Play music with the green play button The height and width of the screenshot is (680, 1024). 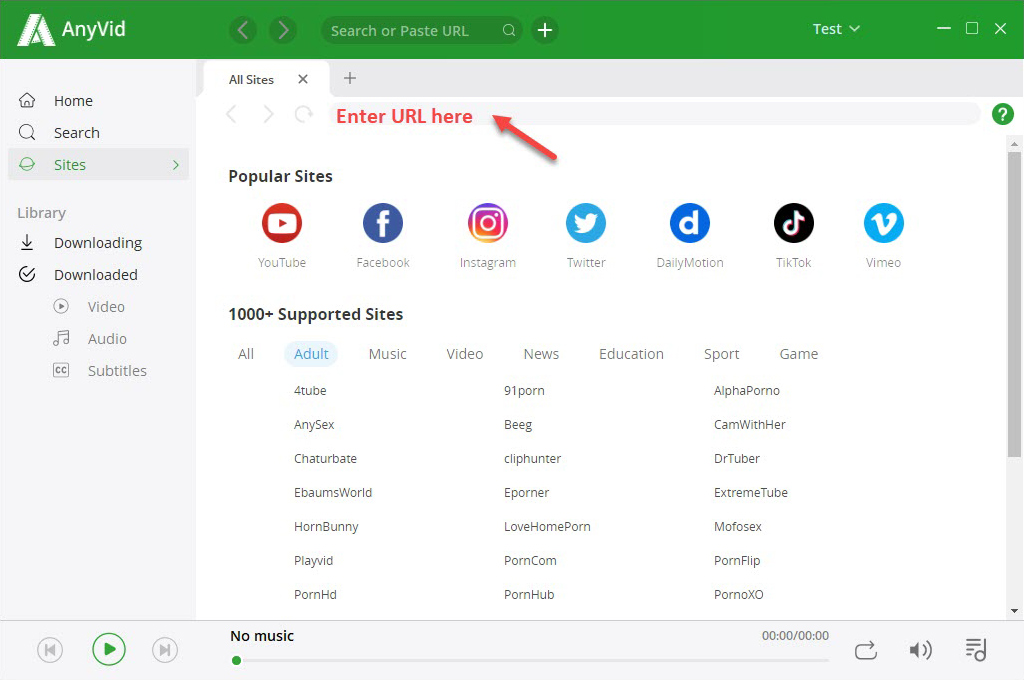(x=108, y=649)
